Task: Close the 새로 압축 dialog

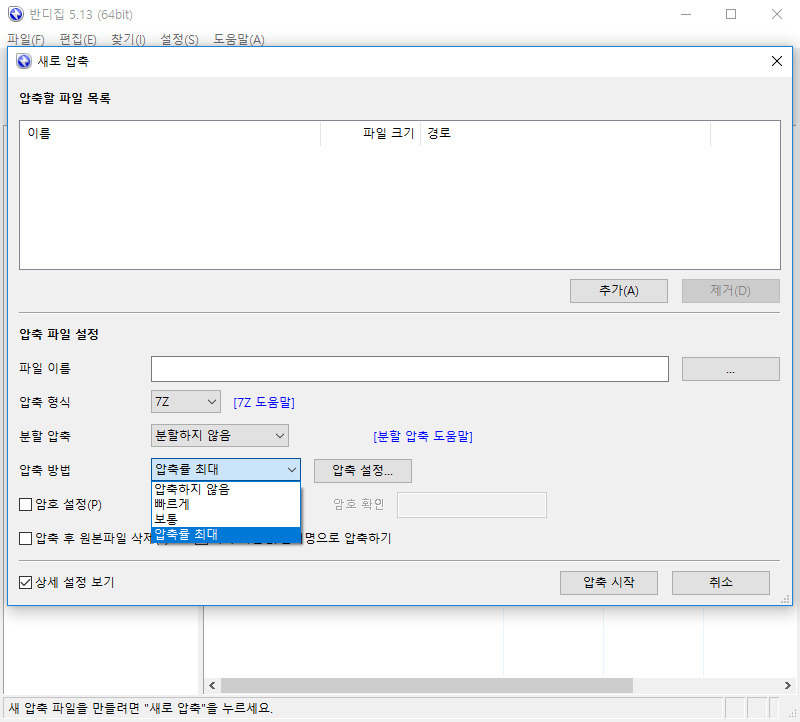Action: point(777,61)
